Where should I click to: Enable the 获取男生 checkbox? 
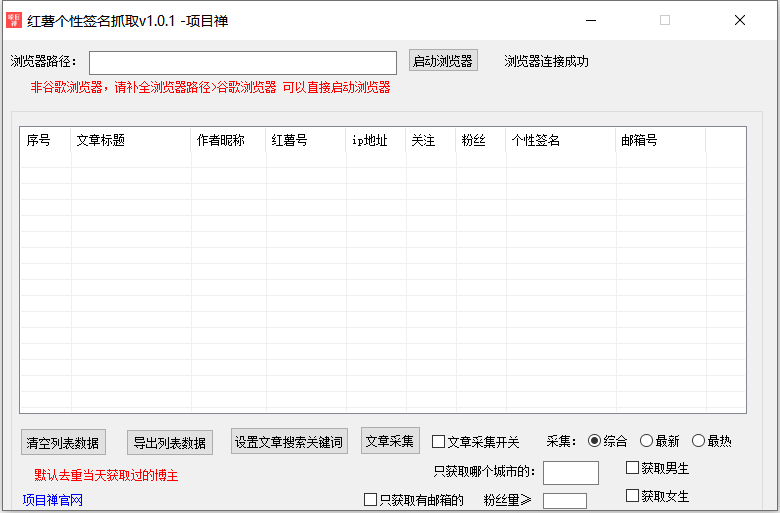(x=633, y=468)
